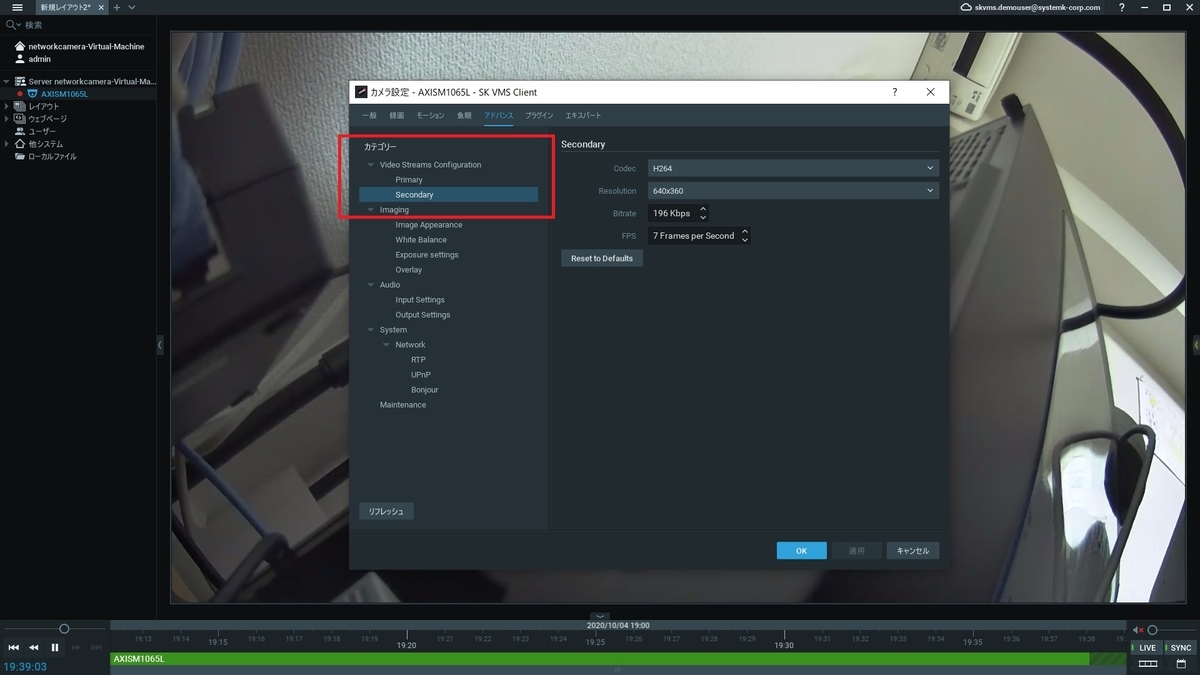The image size is (1200, 675).
Task: Expand the ウェブページ tree node
Action: coord(7,119)
